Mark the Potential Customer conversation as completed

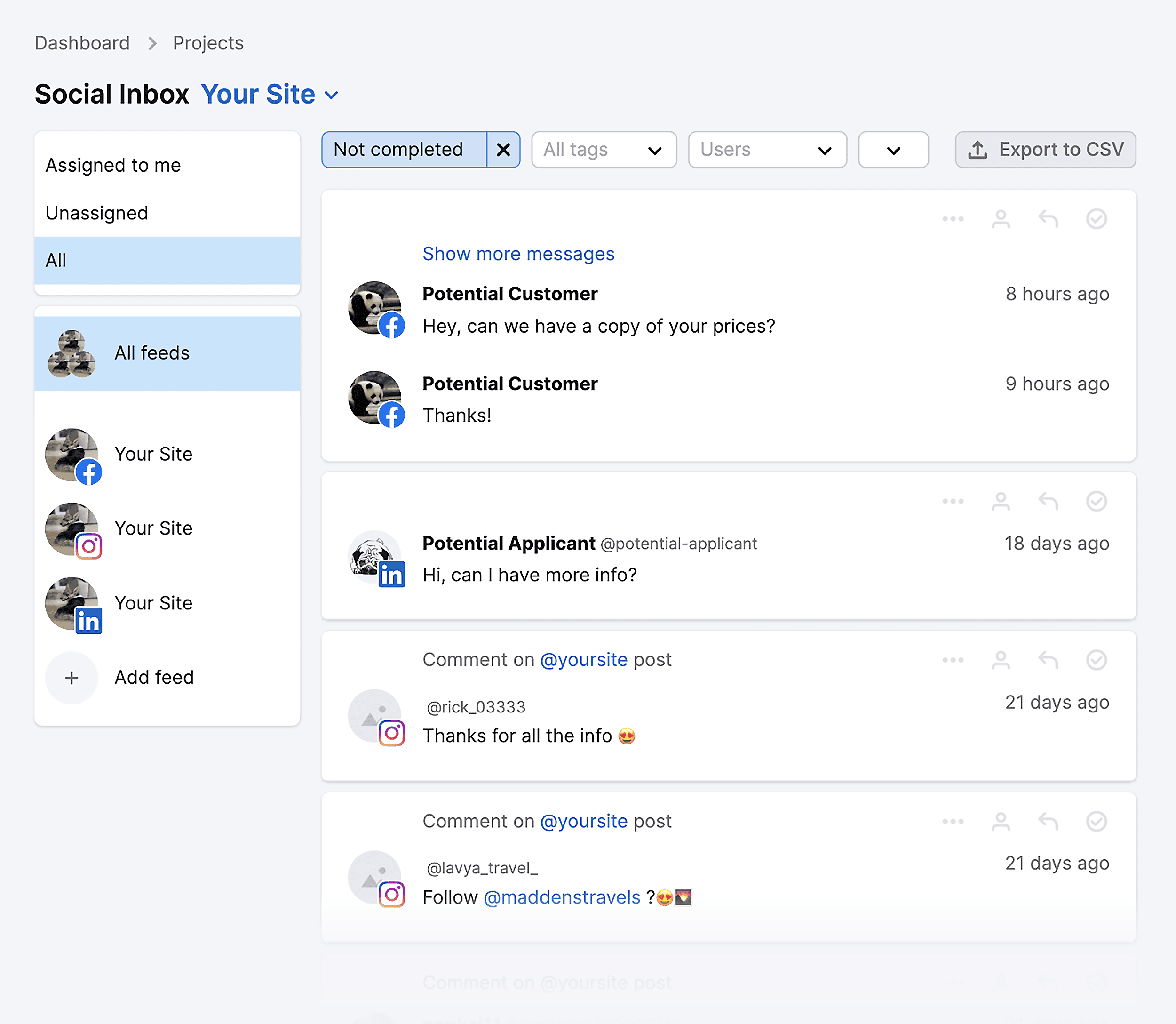1096,219
